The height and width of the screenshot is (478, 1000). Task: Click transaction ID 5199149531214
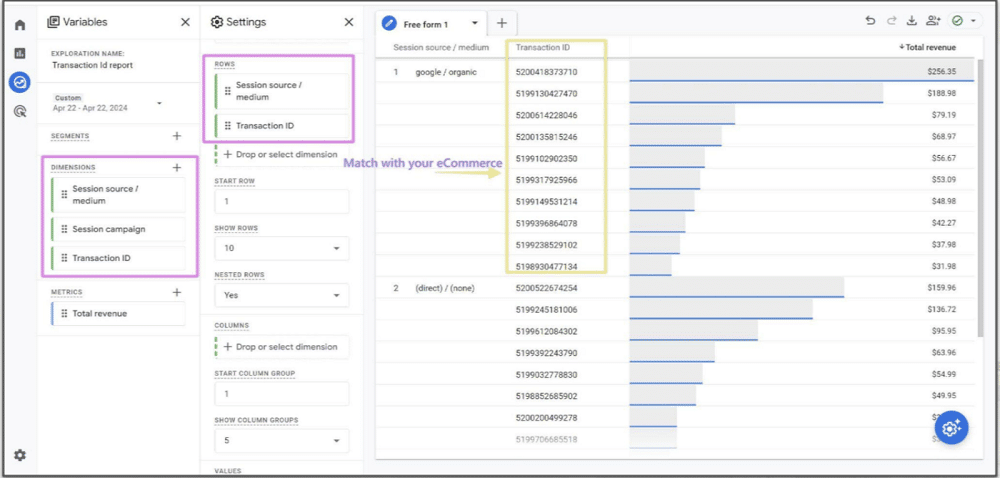click(547, 202)
